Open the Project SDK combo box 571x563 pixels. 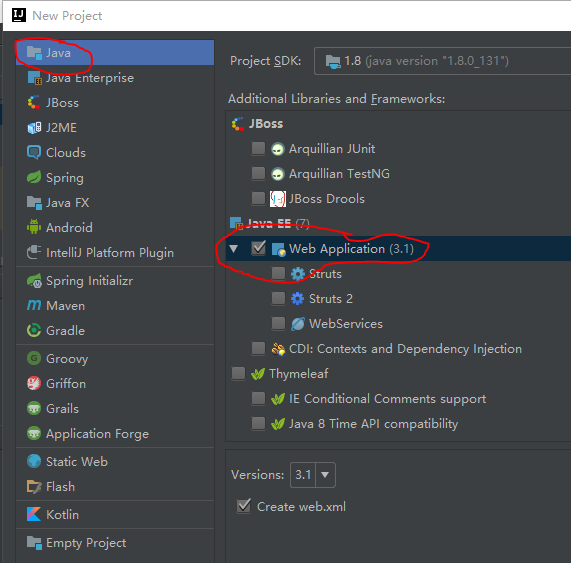442,61
